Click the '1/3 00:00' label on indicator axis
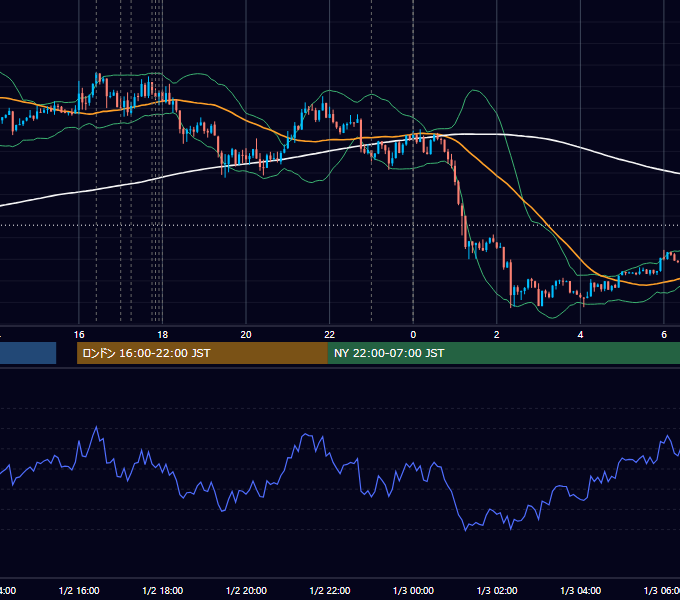 click(x=413, y=591)
